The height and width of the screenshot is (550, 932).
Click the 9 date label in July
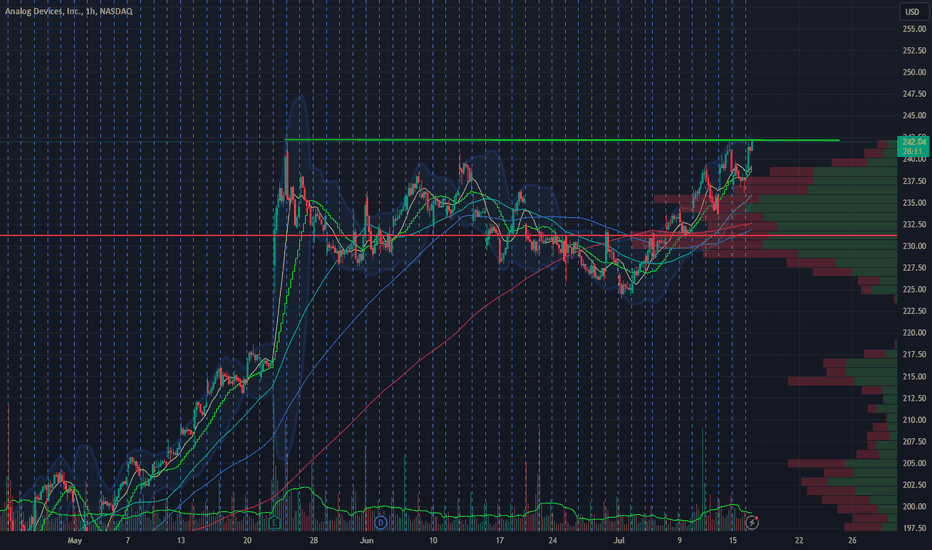pyautogui.click(x=679, y=540)
